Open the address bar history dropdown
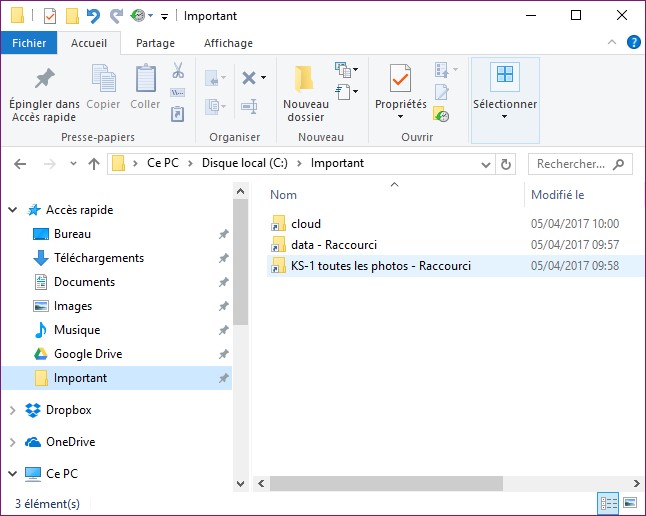The height and width of the screenshot is (516, 646). click(486, 164)
